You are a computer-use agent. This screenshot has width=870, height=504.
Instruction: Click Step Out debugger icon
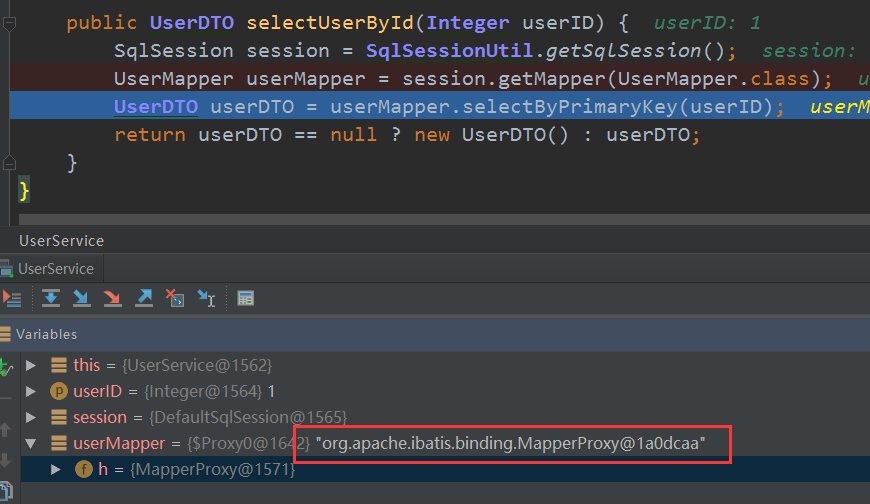click(144, 298)
